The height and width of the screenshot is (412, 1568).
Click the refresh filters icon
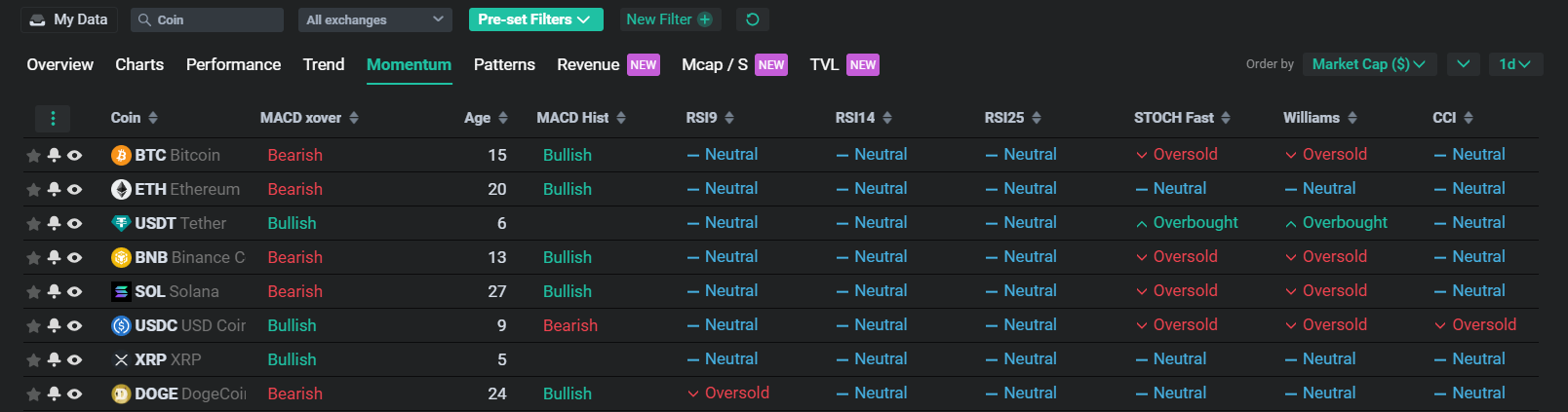752,19
